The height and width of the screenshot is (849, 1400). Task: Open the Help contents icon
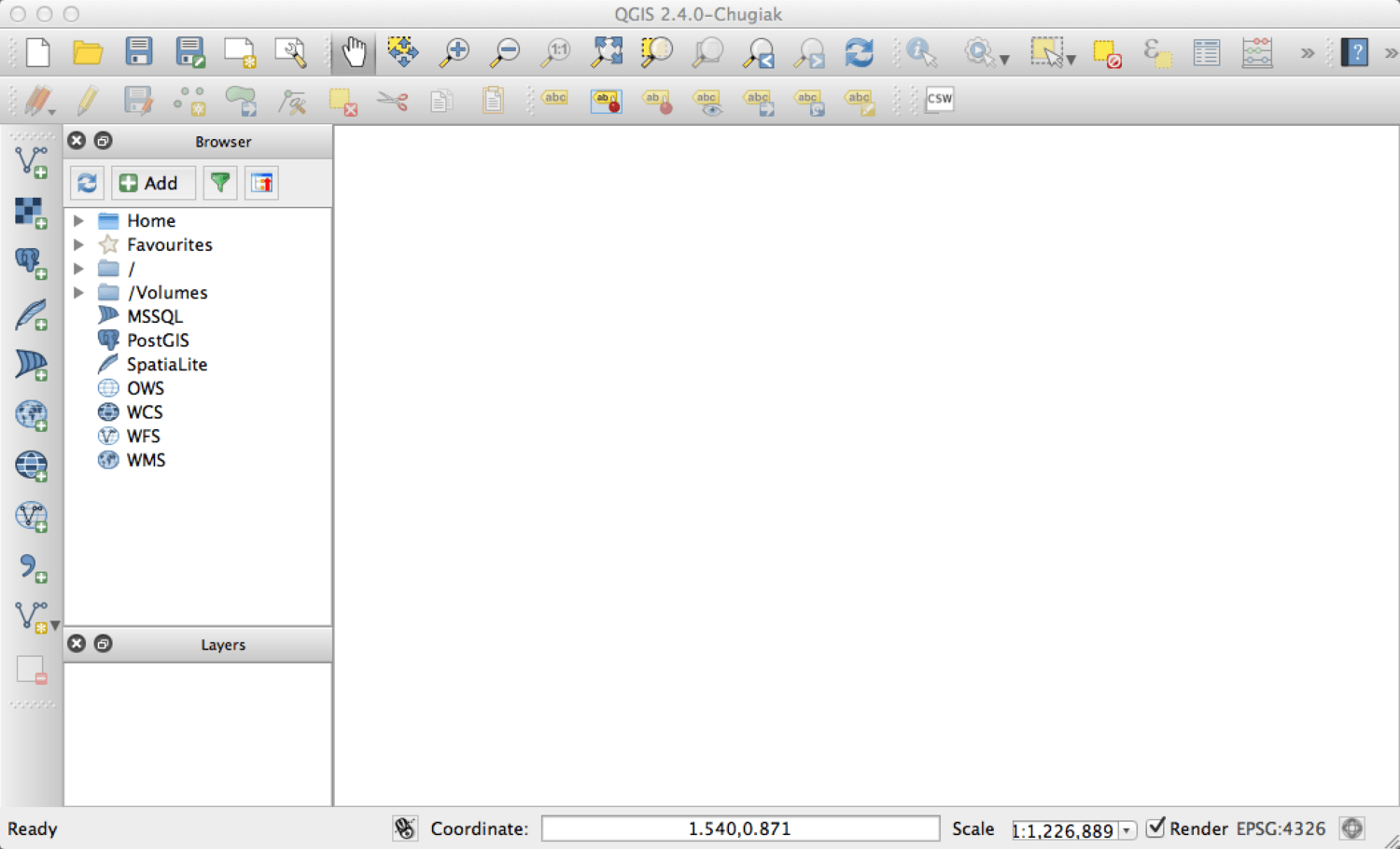(1354, 52)
